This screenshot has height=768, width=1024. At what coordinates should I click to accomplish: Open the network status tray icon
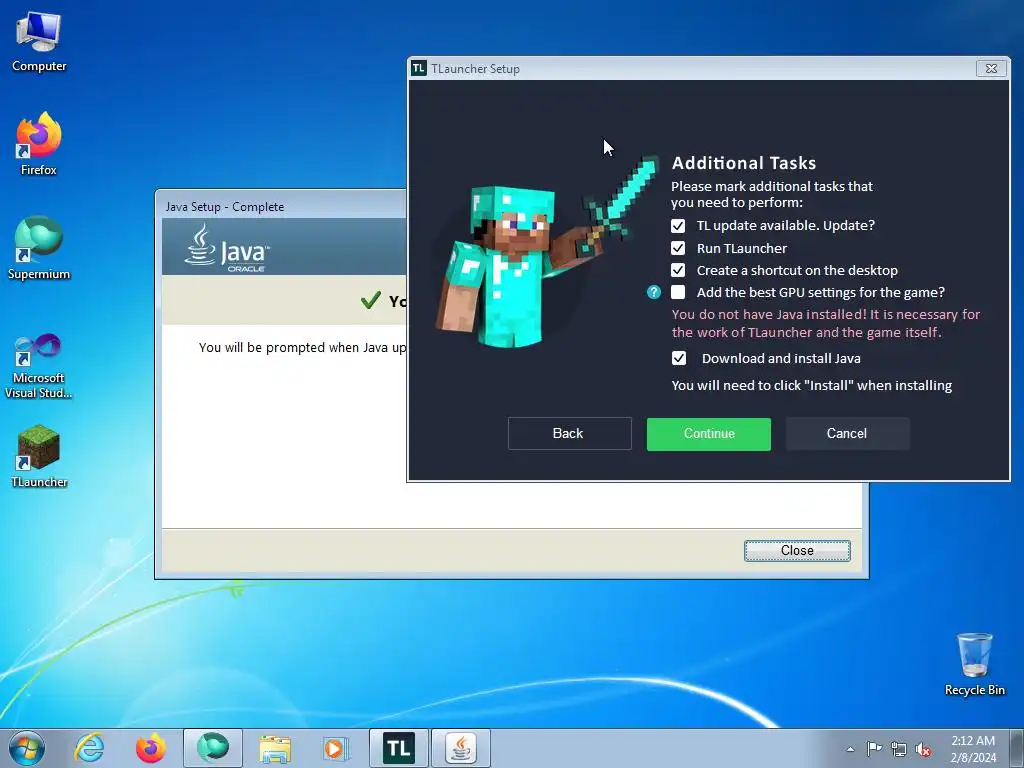point(899,749)
